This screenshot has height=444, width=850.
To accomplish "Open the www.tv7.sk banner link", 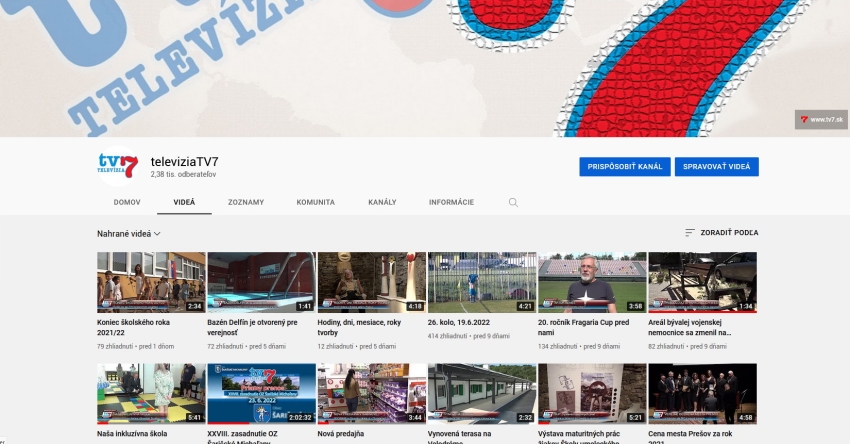I will (x=821, y=119).
